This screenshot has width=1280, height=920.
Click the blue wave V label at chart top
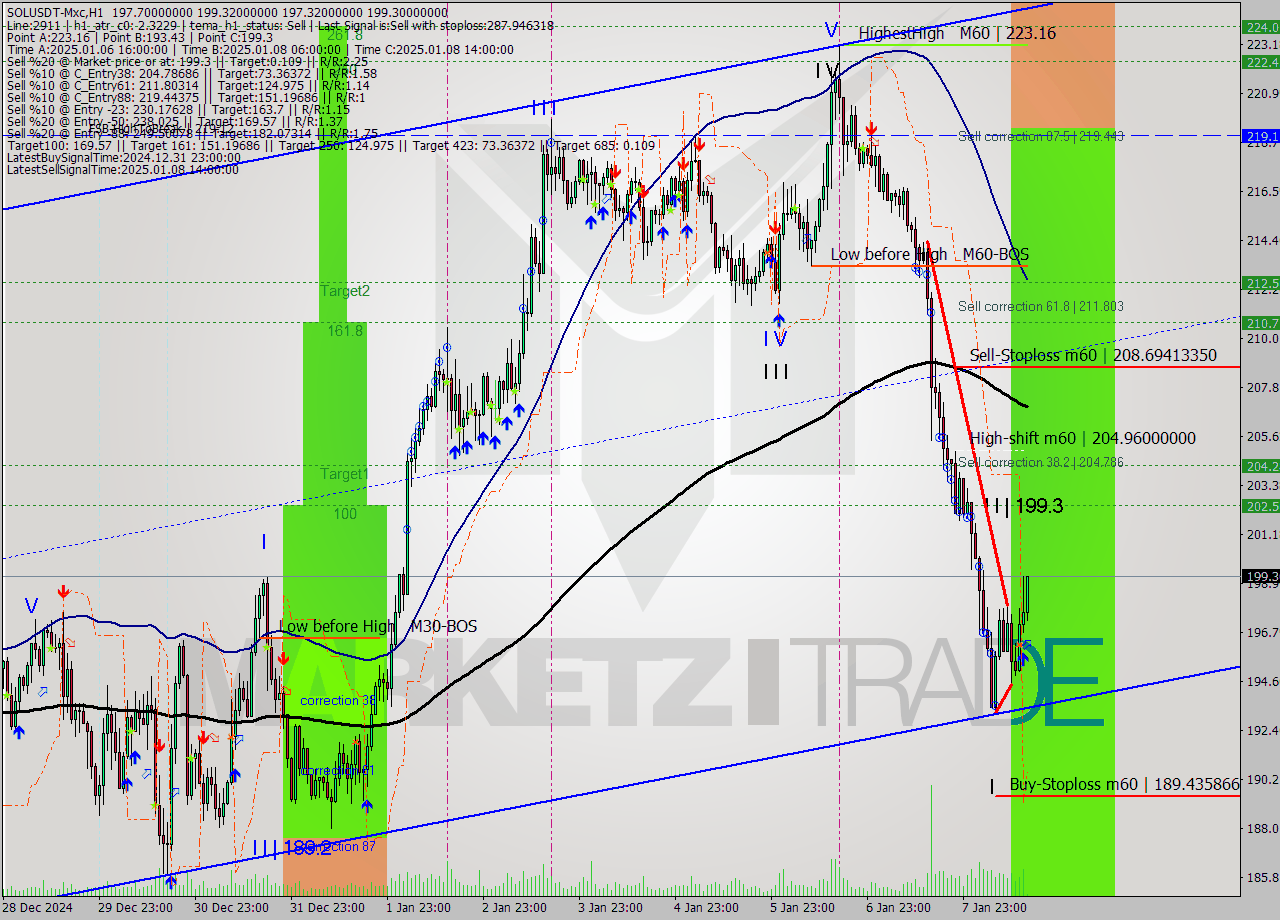831,31
